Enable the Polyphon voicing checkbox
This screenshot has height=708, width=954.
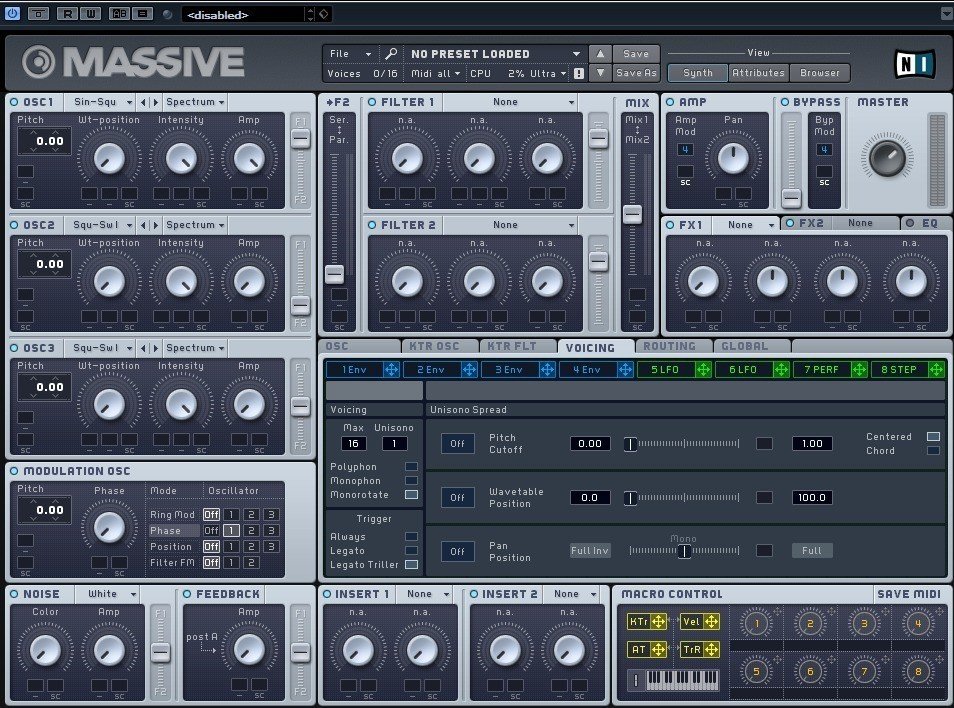click(x=411, y=467)
